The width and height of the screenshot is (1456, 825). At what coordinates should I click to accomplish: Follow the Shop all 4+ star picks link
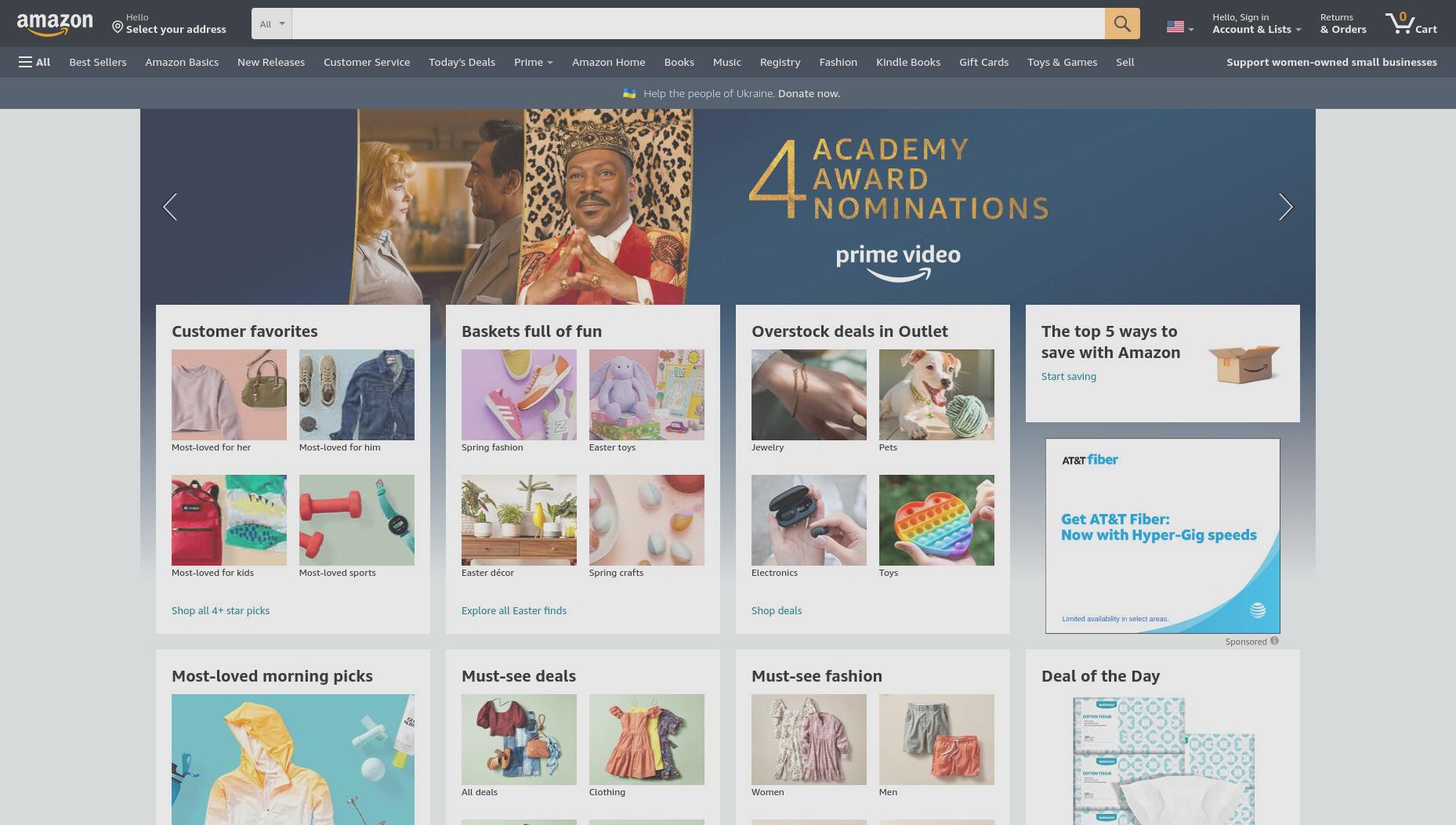(x=220, y=610)
